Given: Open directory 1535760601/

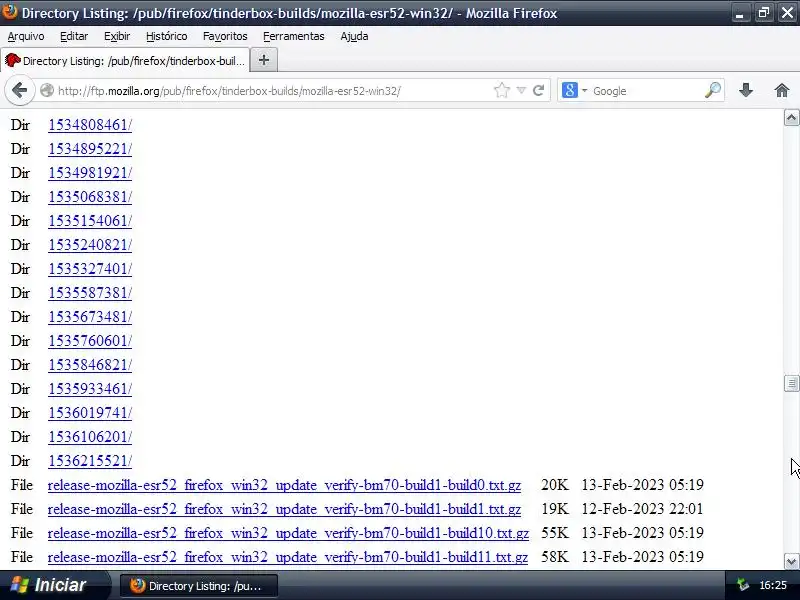Looking at the screenshot, I should tap(90, 341).
